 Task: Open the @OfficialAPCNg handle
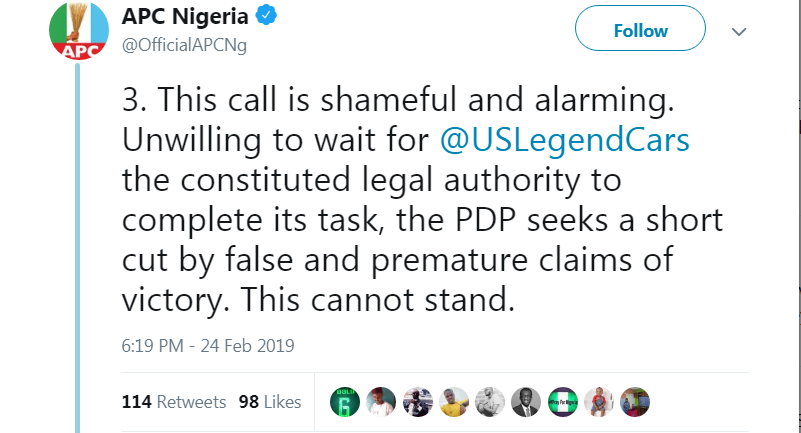click(185, 44)
